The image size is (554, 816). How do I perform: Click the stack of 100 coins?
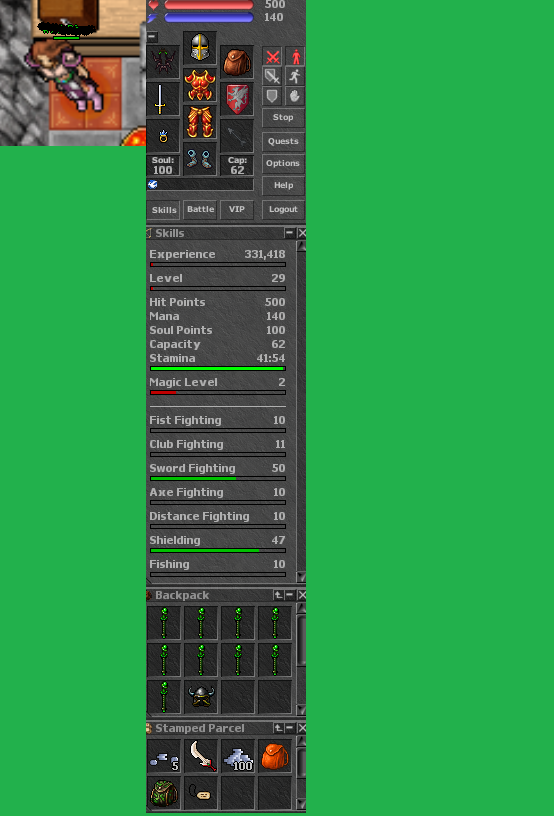tap(238, 756)
